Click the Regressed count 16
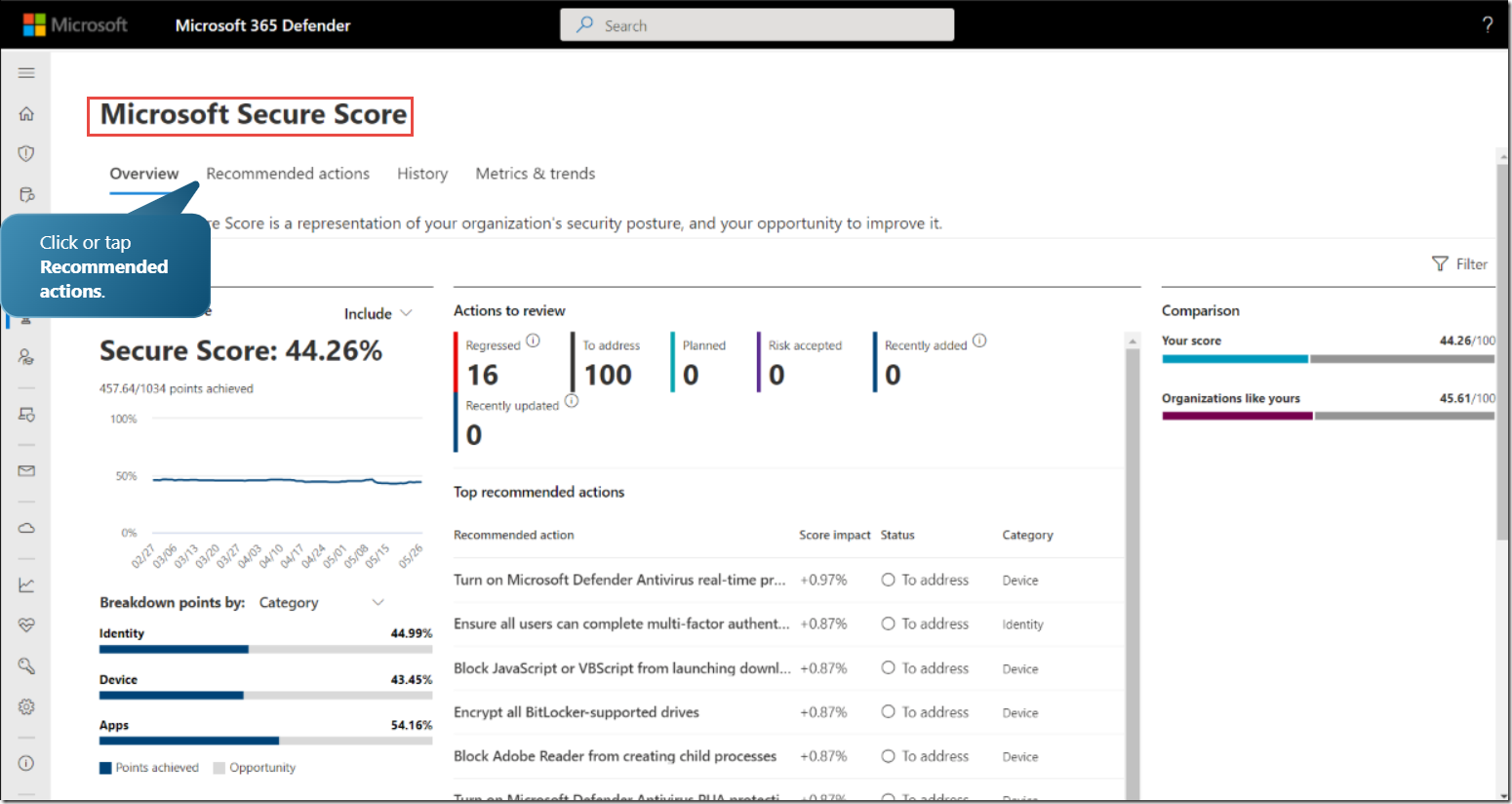This screenshot has height=804, width=1512. tap(482, 375)
